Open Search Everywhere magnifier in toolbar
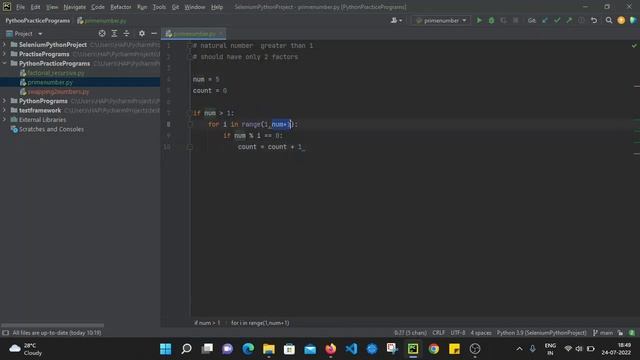This screenshot has height=360, width=640. [x=609, y=20]
